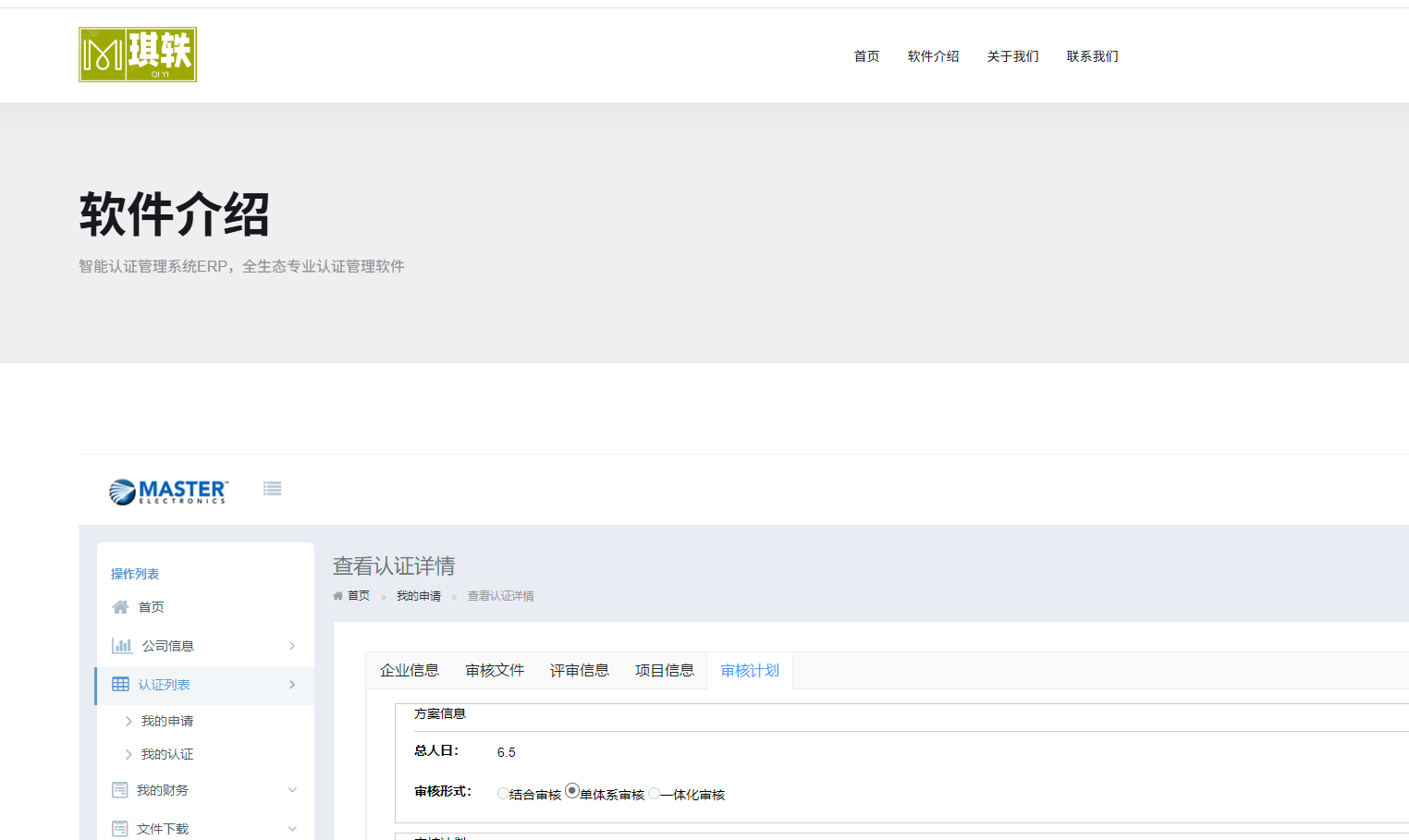This screenshot has width=1409, height=840.
Task: Click the 我的申请 breadcrumb link
Action: [x=419, y=596]
